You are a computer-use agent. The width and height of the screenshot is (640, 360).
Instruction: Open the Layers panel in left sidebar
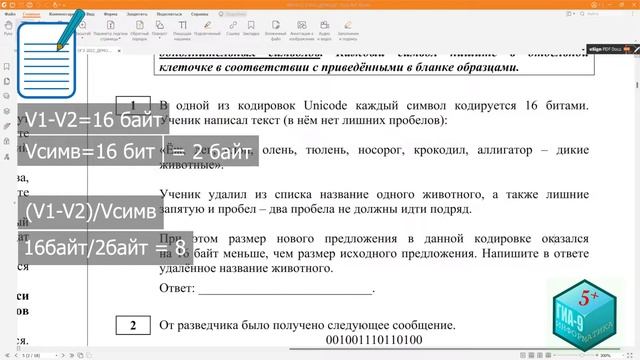pyautogui.click(x=7, y=111)
